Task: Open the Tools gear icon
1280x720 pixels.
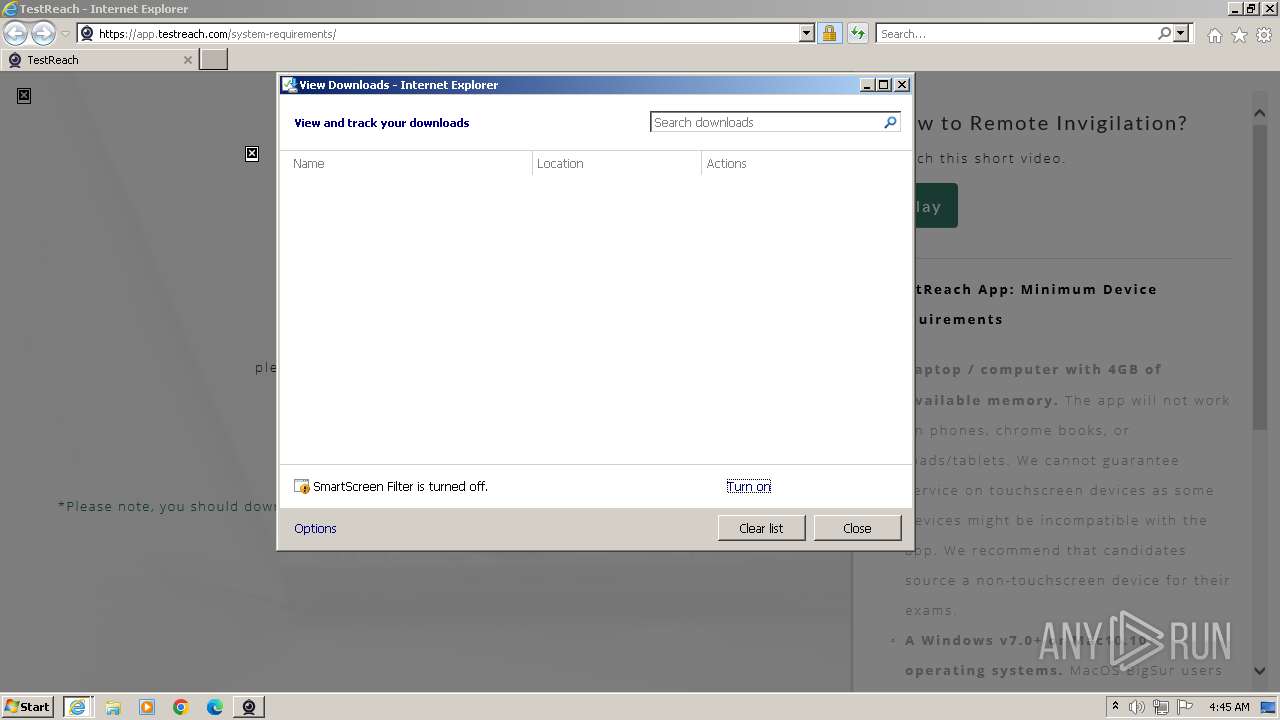Action: (x=1263, y=35)
